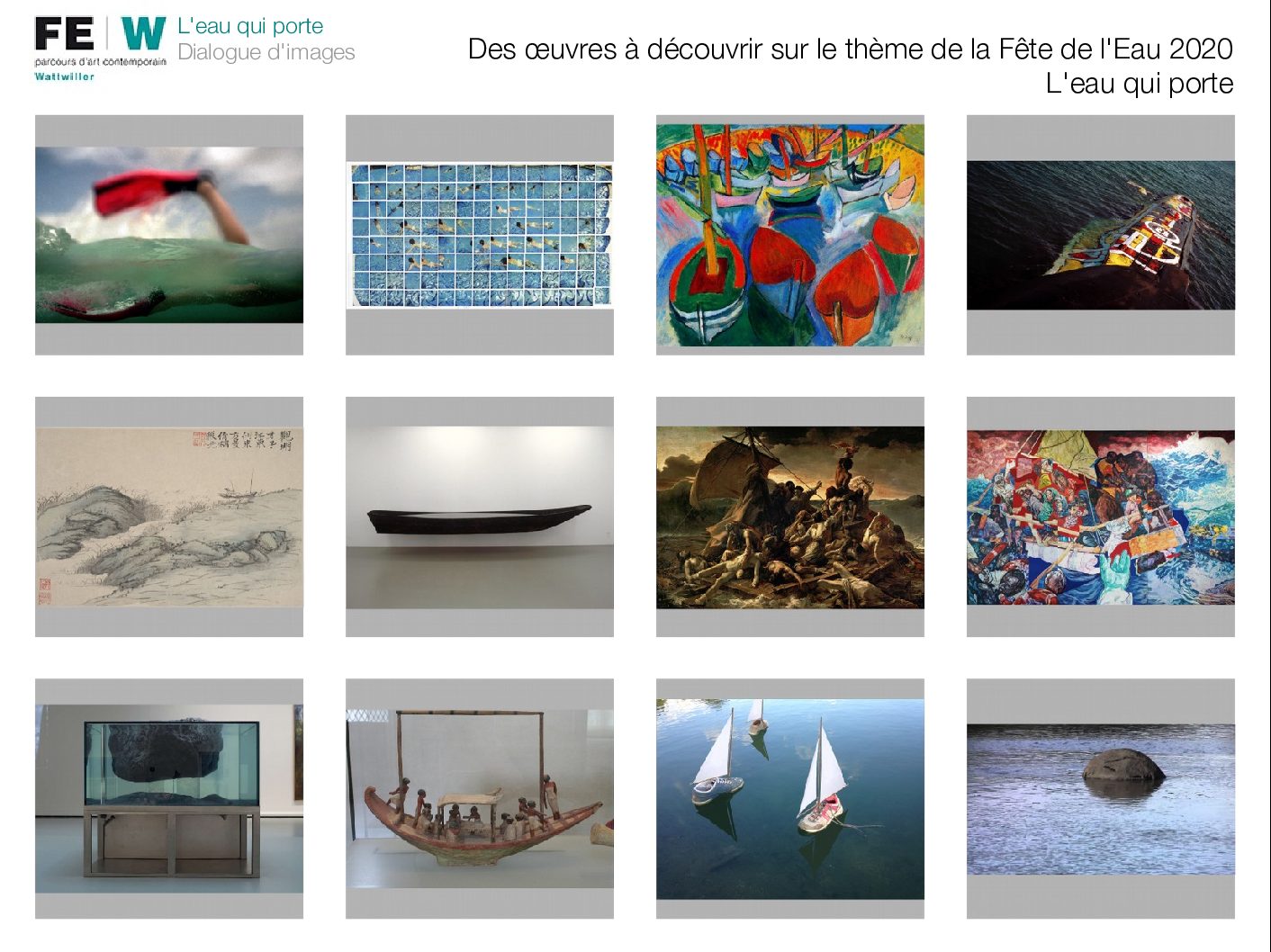Open the red swim fin underwater photo
Viewport: 1271px width, 952px height.
coord(169,235)
